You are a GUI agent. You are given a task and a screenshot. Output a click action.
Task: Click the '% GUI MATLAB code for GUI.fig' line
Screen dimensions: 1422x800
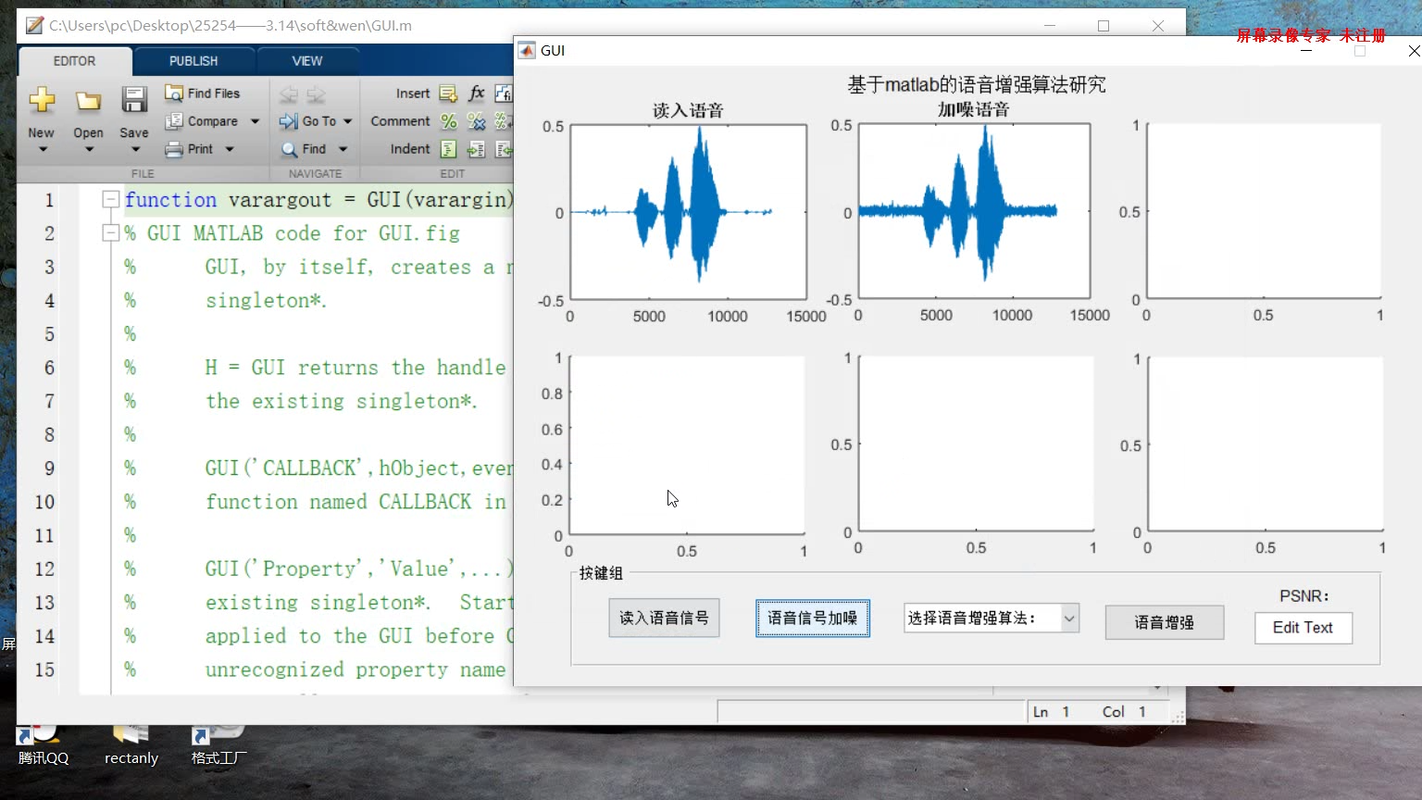[x=292, y=233]
